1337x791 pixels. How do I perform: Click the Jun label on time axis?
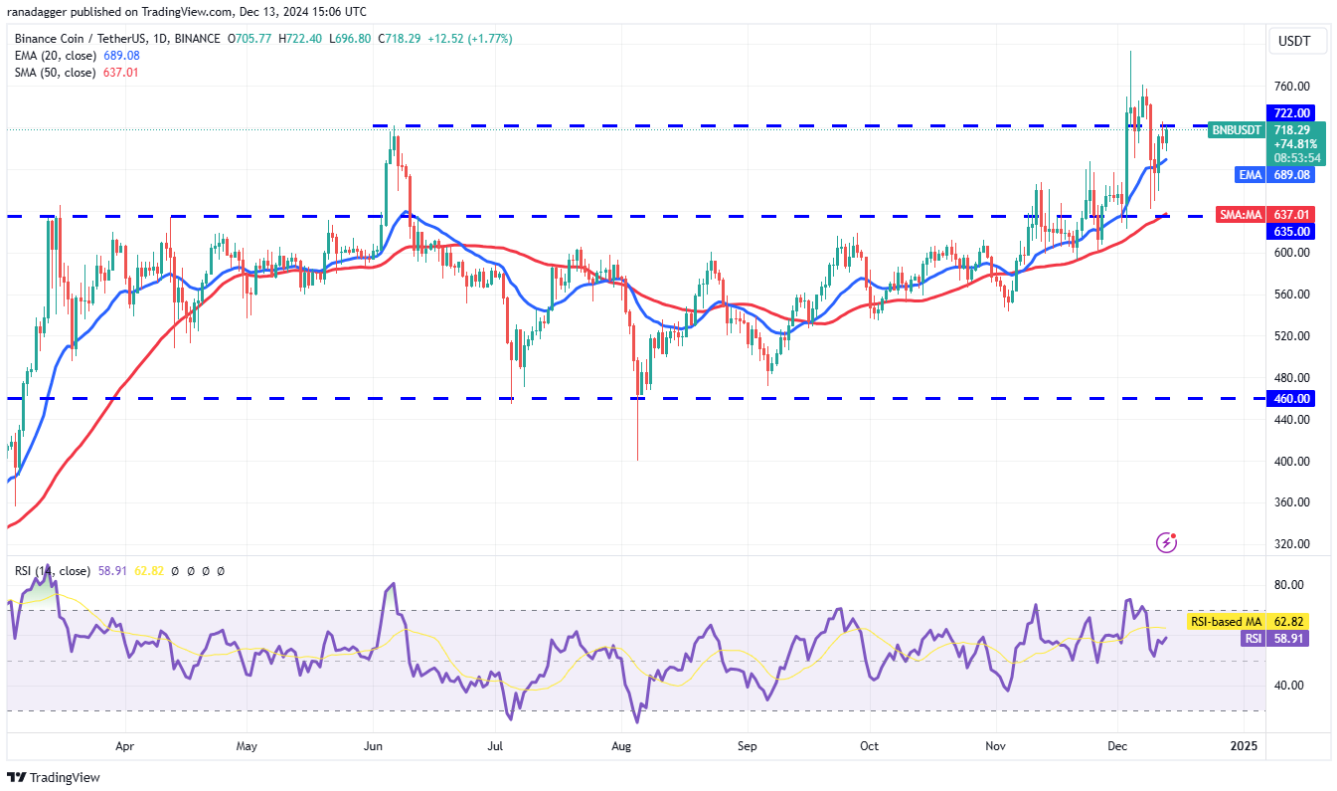373,746
